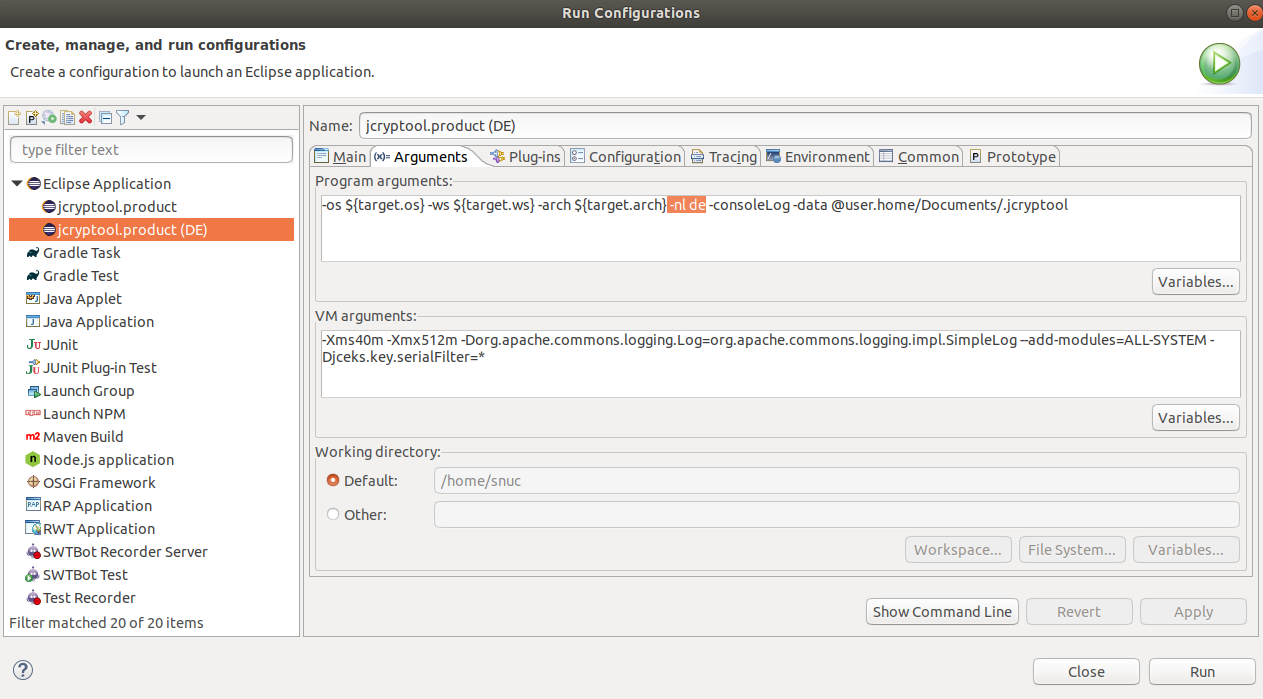Click the Revert button
The image size is (1263, 699).
coord(1079,612)
